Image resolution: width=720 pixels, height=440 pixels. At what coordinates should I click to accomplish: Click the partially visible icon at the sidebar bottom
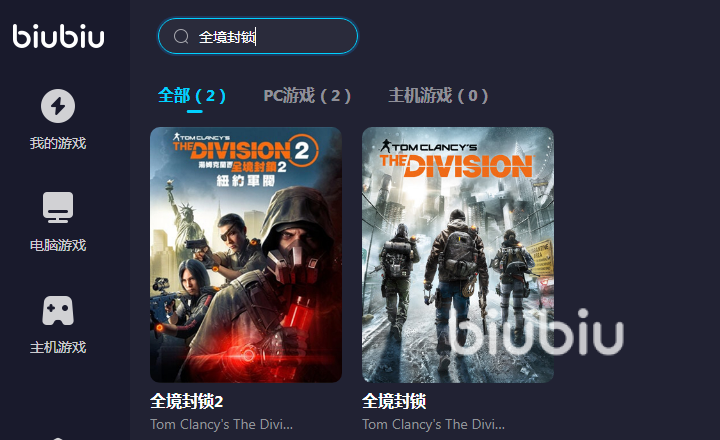coord(58,438)
